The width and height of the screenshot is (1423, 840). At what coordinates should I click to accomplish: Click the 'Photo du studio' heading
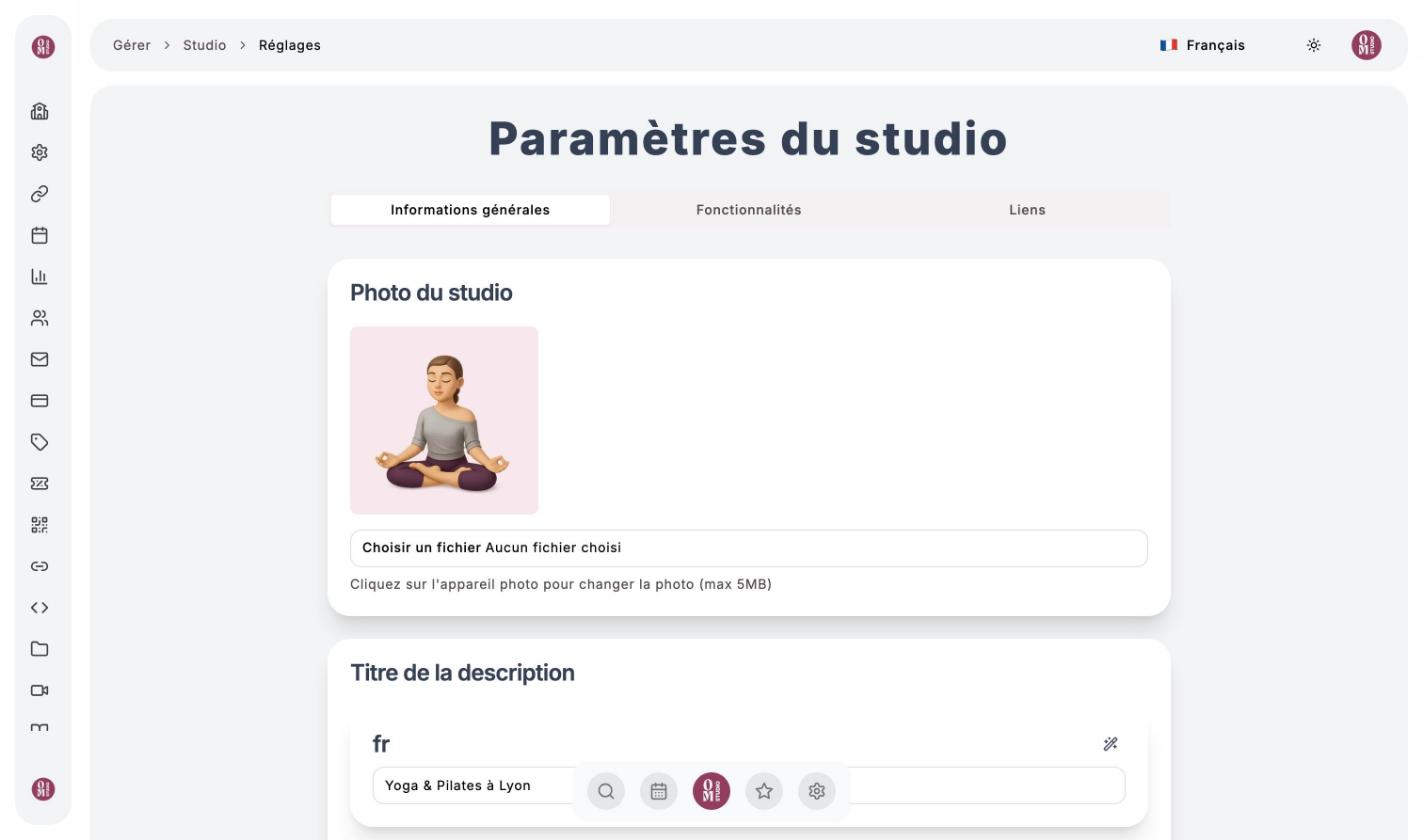(x=431, y=293)
